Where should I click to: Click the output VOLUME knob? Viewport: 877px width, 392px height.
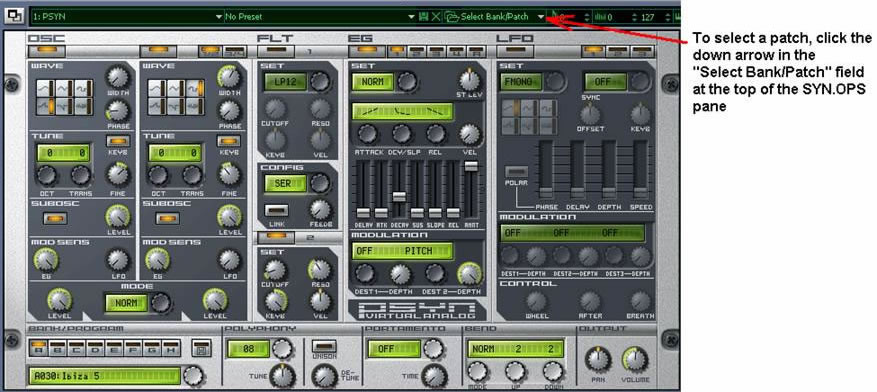635,360
